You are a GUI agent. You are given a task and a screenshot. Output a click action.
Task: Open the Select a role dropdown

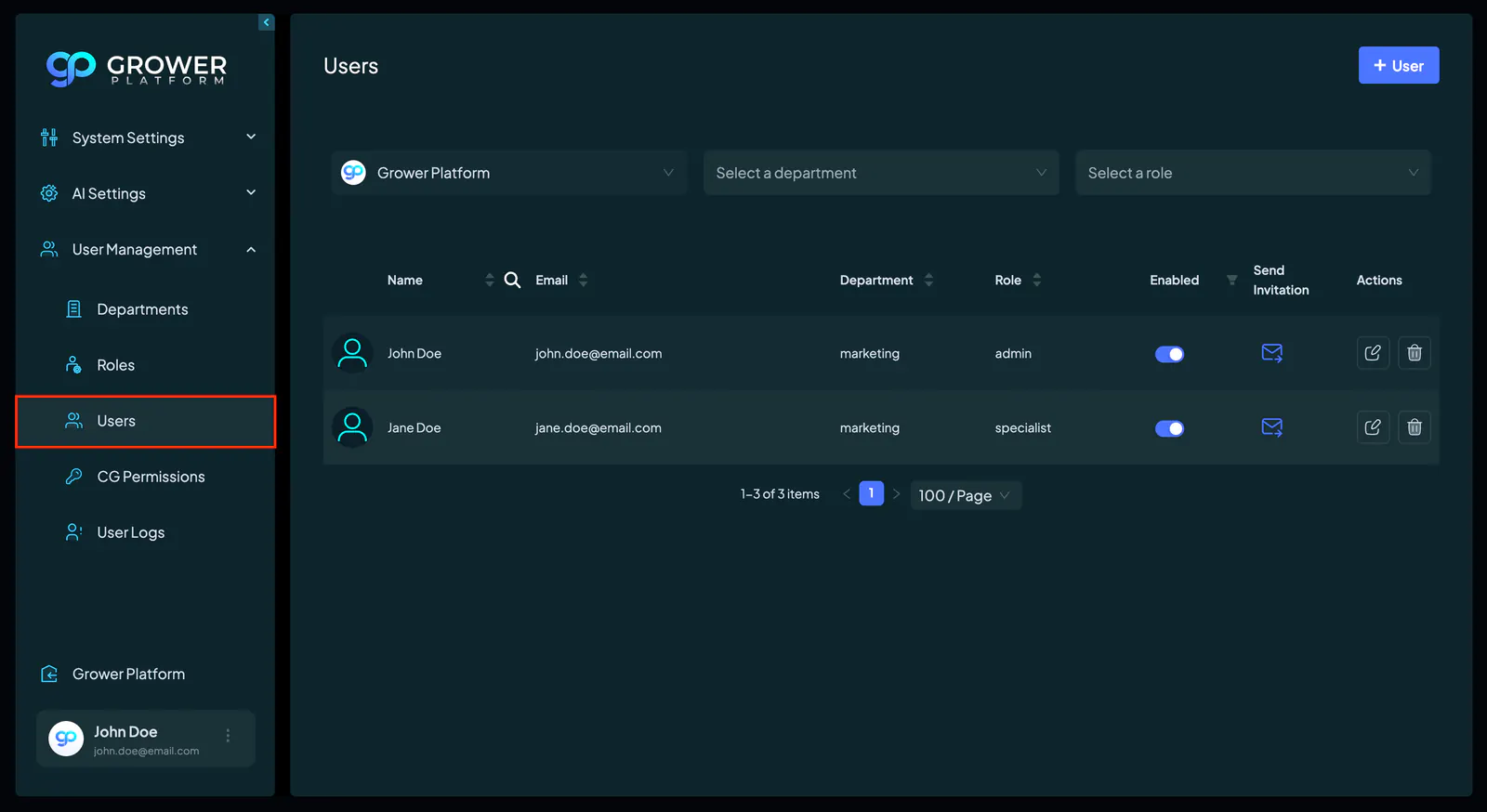pos(1253,173)
